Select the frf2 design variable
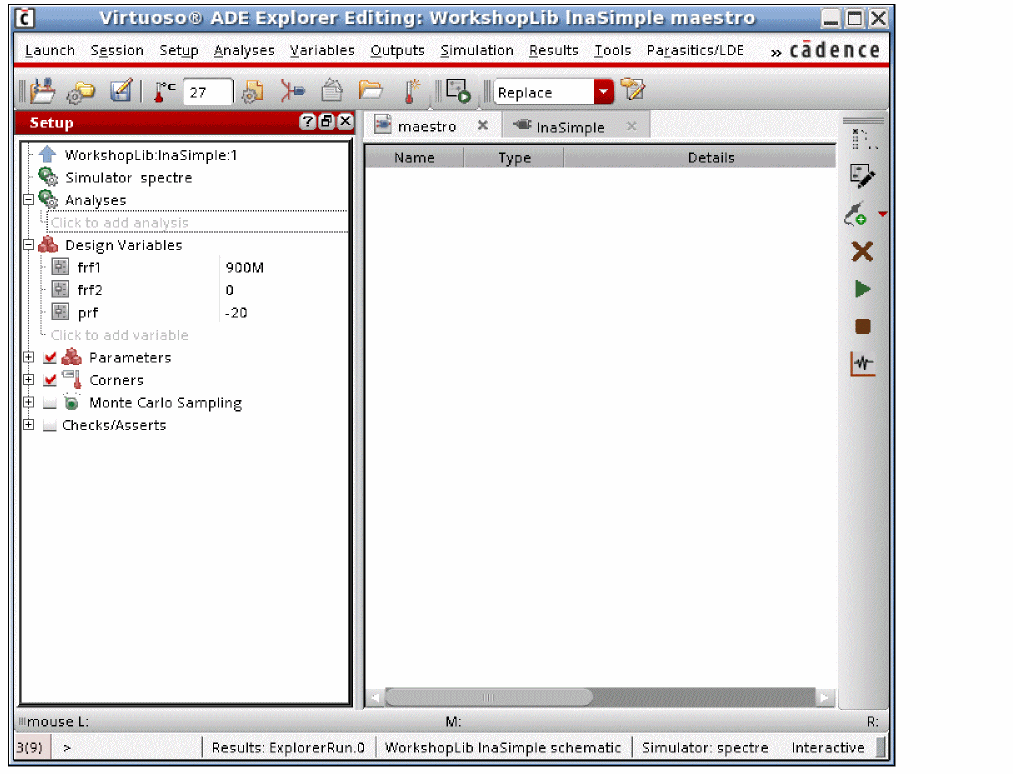 90,290
